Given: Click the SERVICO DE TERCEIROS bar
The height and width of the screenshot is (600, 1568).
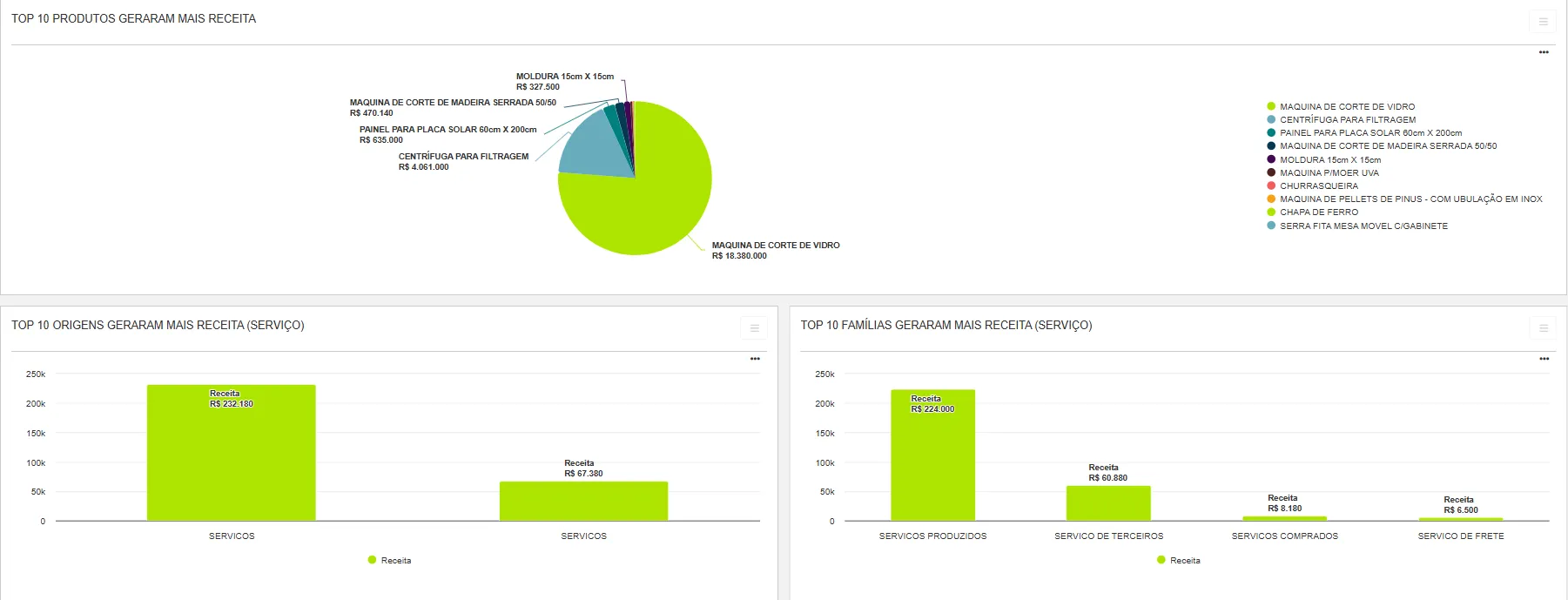Looking at the screenshot, I should (1108, 503).
